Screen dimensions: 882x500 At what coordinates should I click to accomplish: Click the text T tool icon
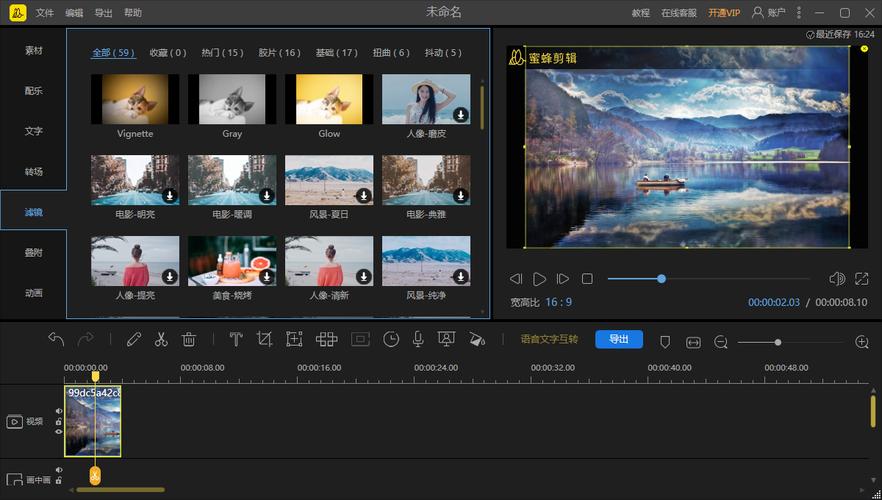click(x=236, y=340)
